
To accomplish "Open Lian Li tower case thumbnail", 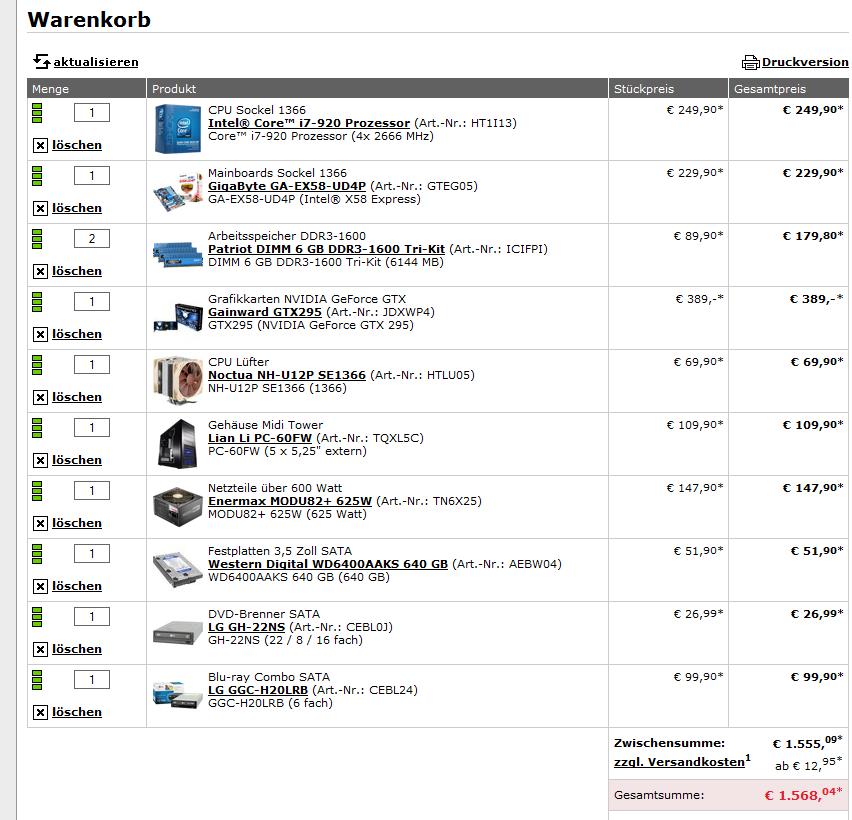I will click(x=177, y=443).
